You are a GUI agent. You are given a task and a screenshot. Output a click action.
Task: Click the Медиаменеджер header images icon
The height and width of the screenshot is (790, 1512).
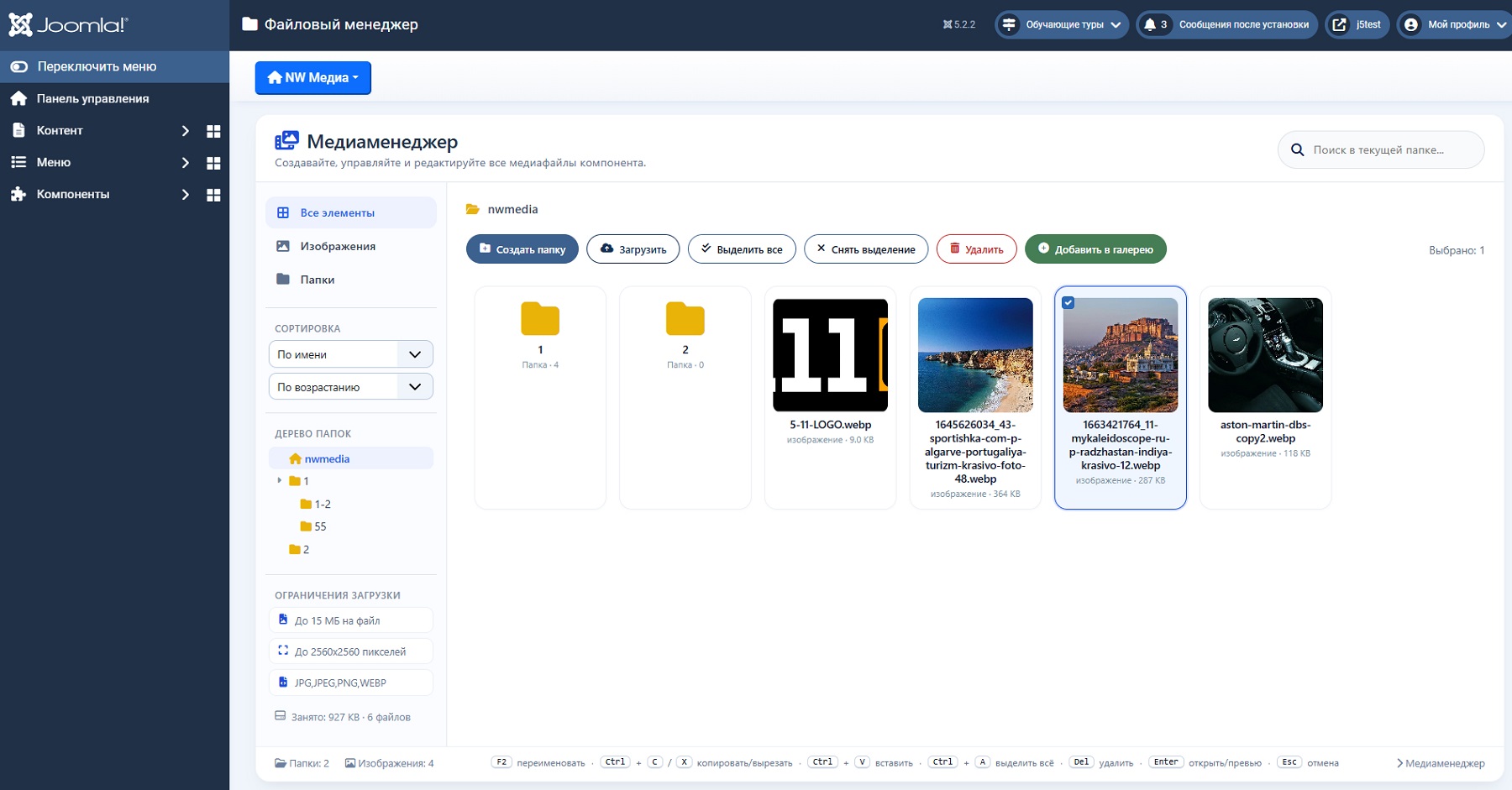[286, 141]
